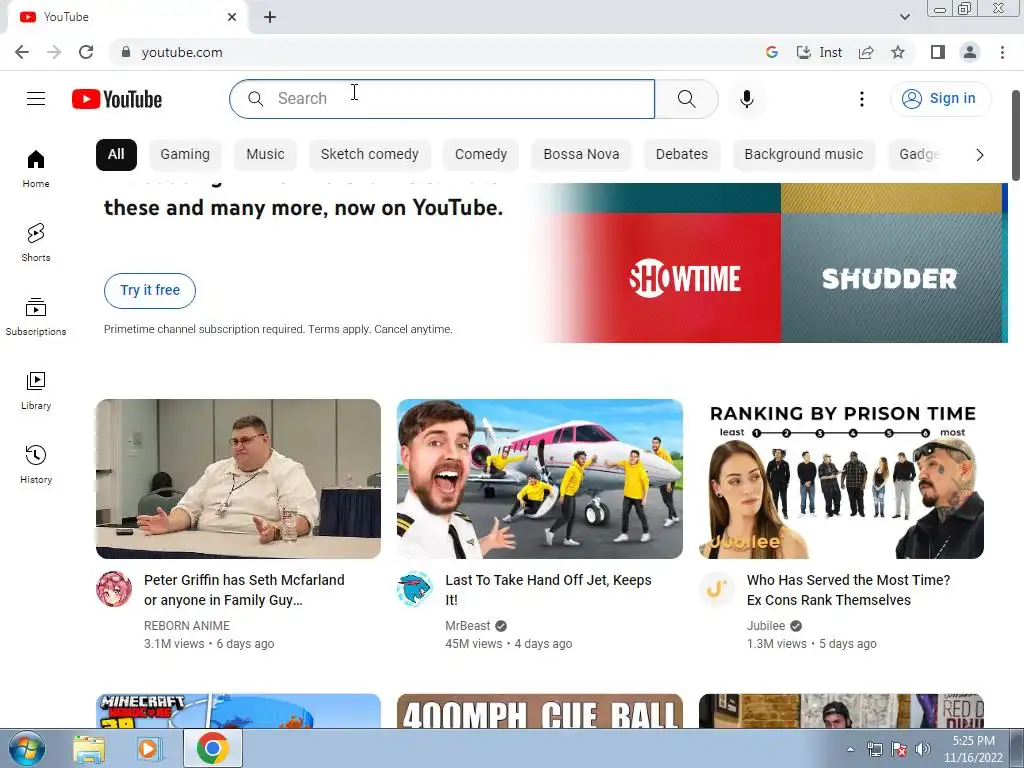Open Shorts from the sidebar
Image resolution: width=1024 pixels, height=768 pixels.
click(x=36, y=242)
